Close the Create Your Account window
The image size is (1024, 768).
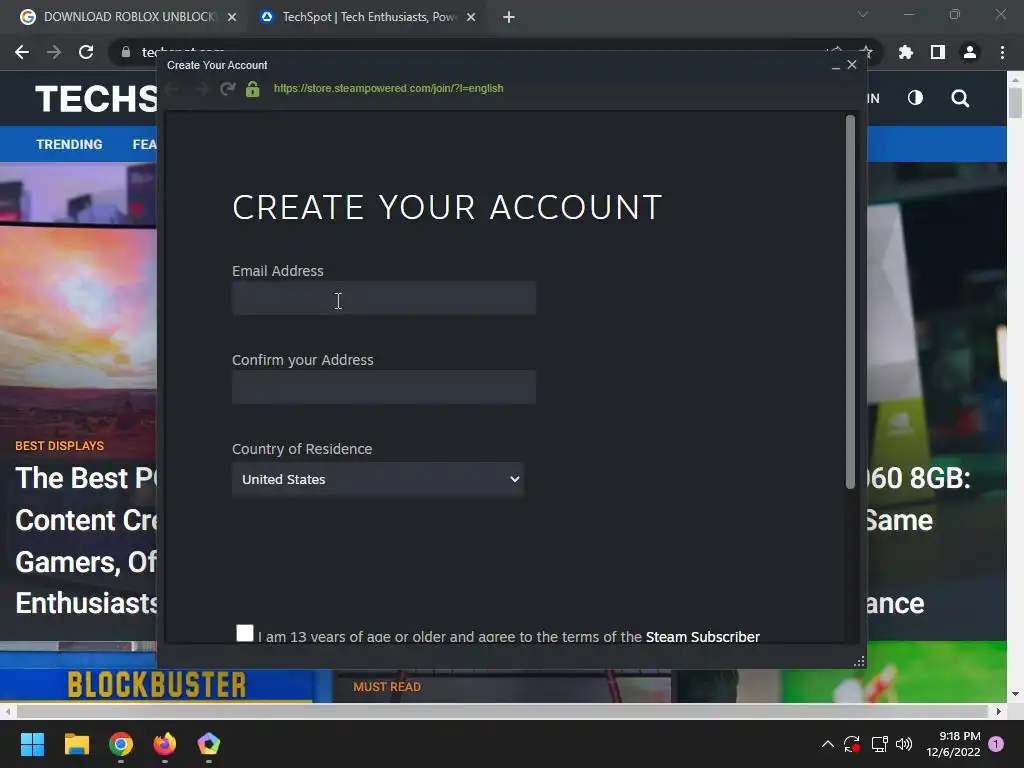852,65
